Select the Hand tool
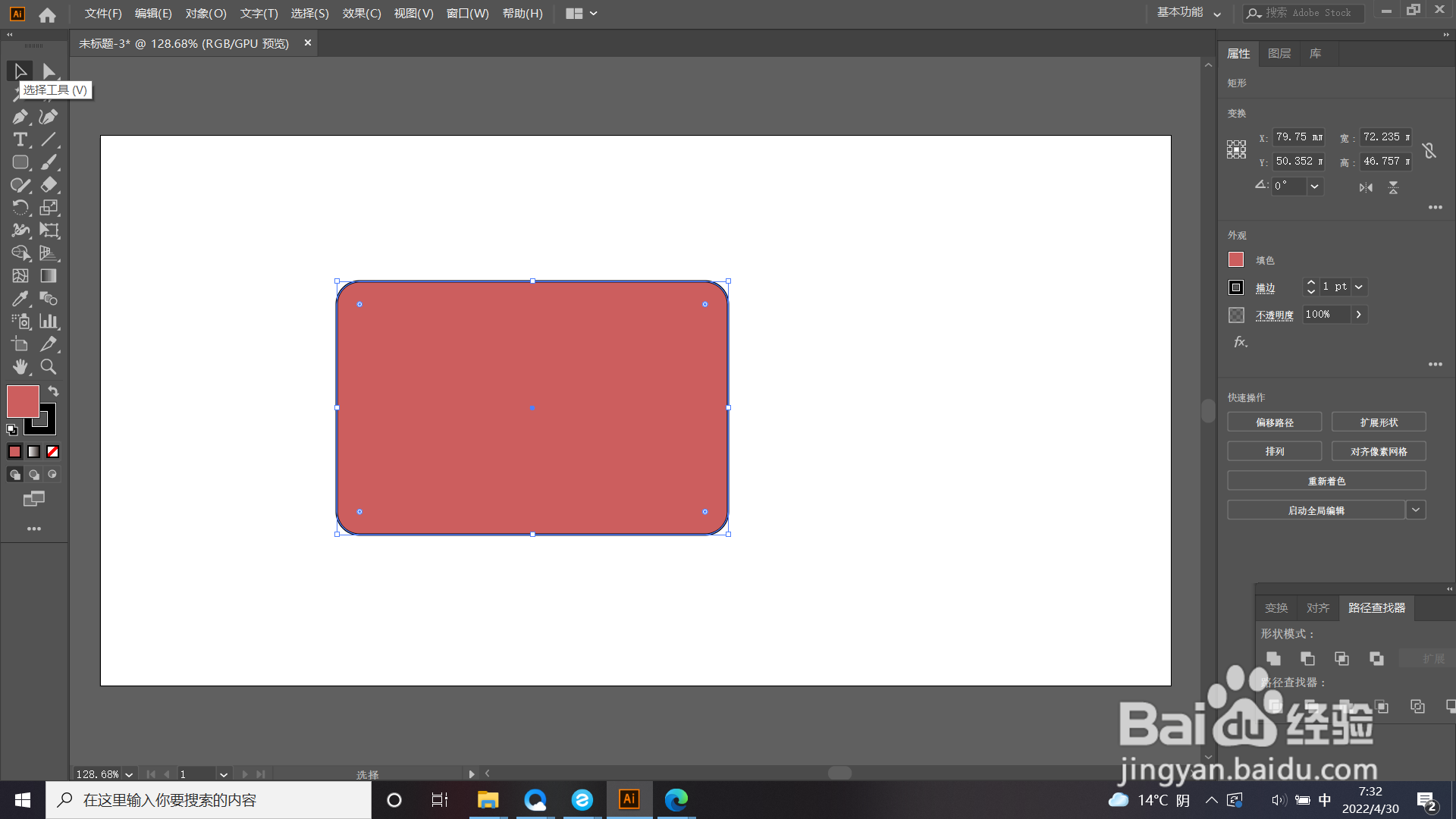 20,367
